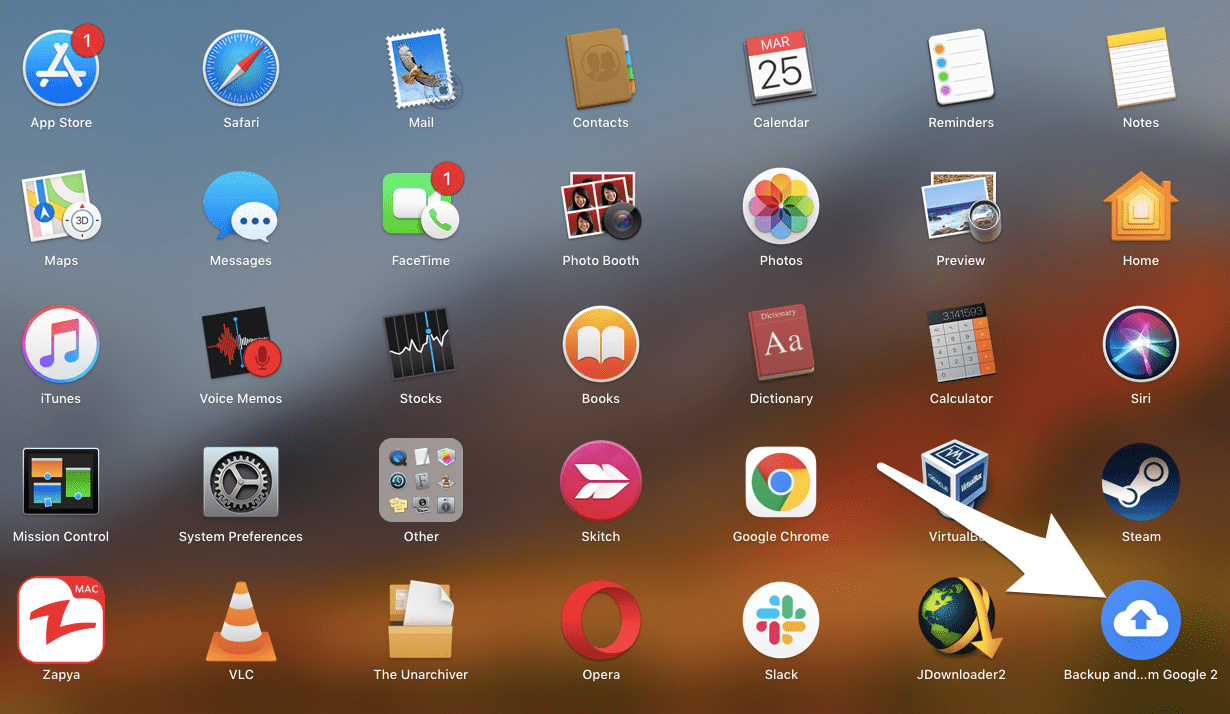
Task: Open the App Store app
Action: (x=61, y=67)
